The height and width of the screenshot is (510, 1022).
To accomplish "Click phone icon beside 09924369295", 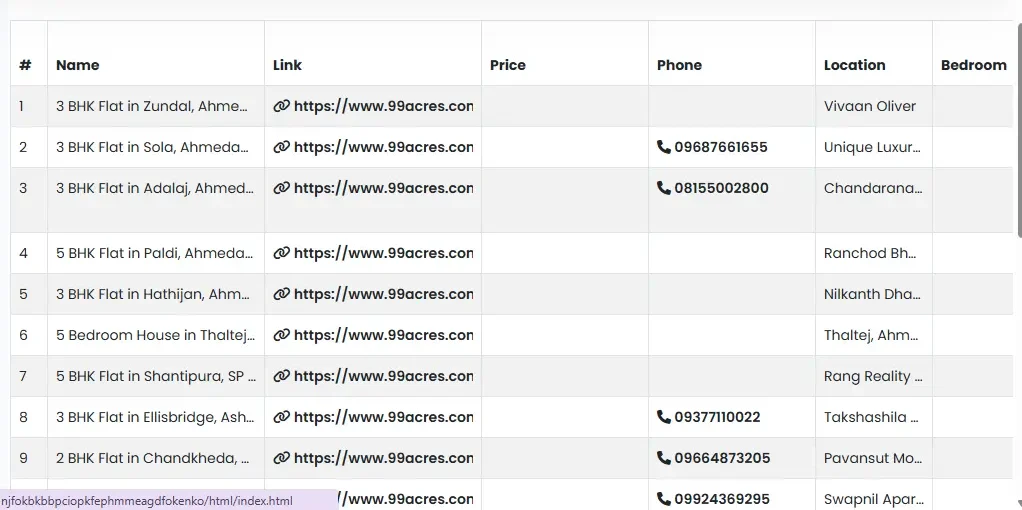I will pos(664,499).
